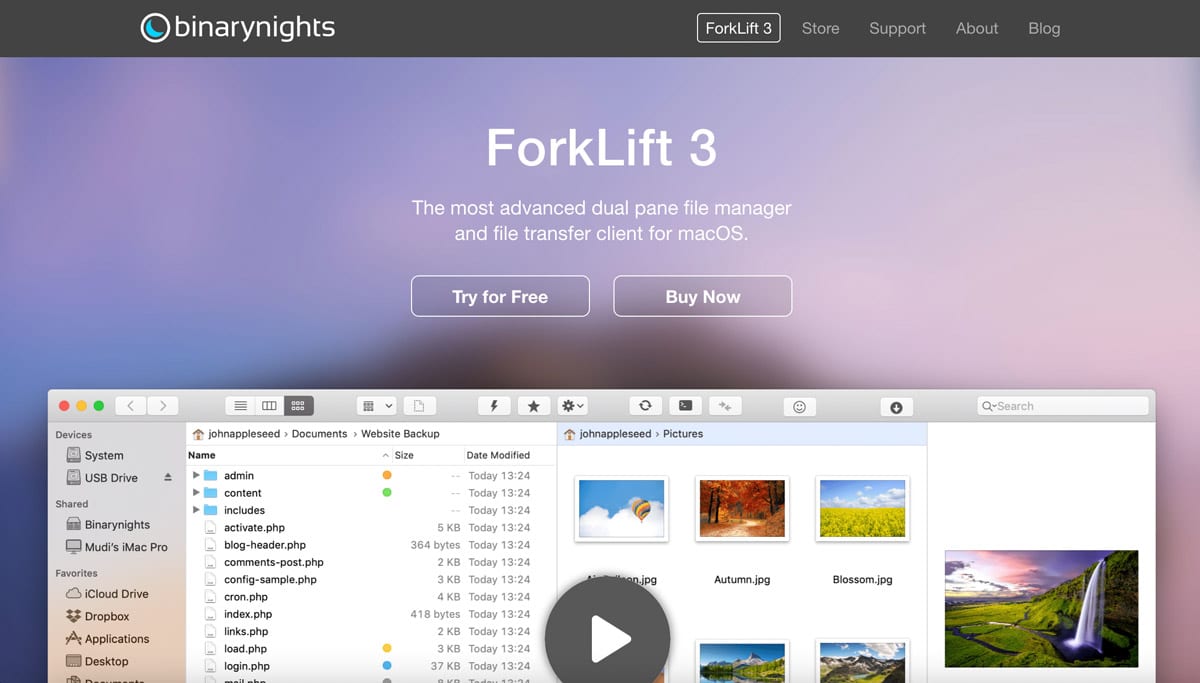Open activity with the download arrow icon
Image resolution: width=1200 pixels, height=683 pixels.
click(896, 407)
